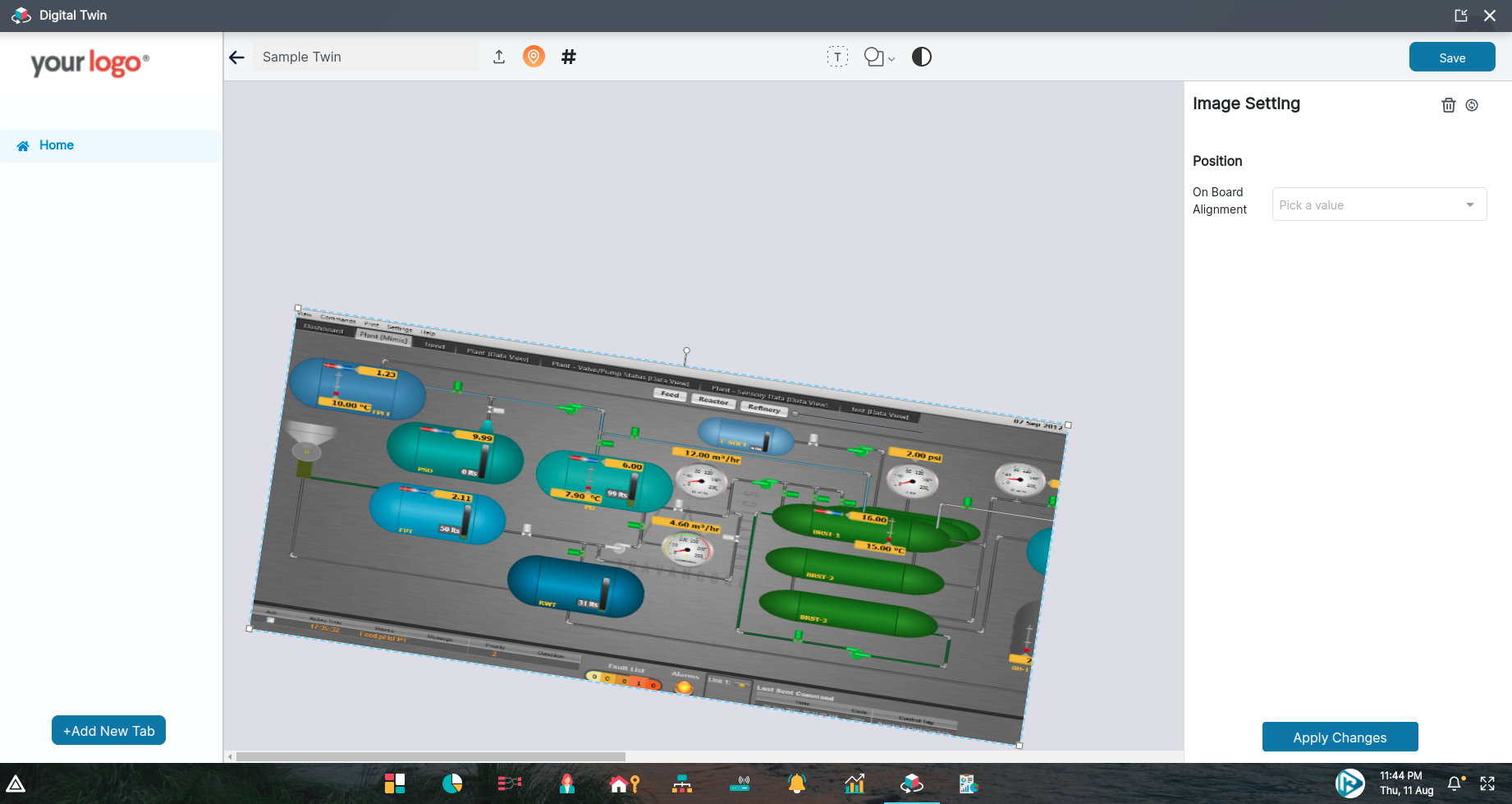Select the Home tab in sidebar

(x=57, y=145)
